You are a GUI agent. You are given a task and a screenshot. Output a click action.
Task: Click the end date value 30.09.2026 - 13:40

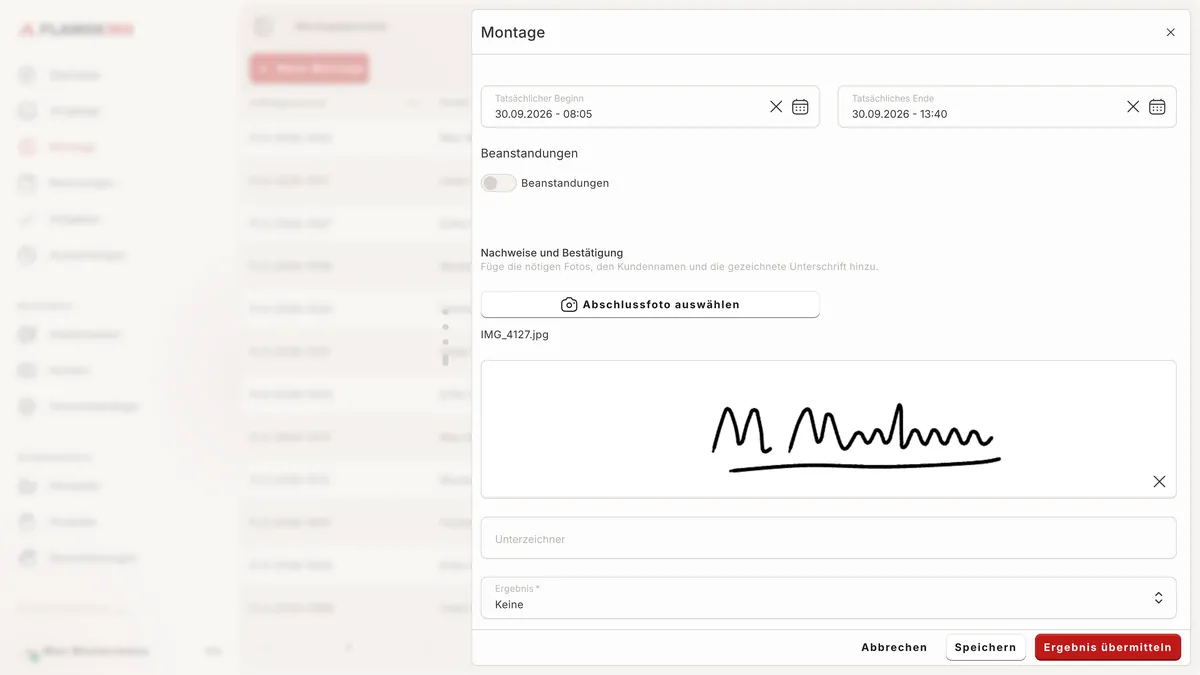899,114
